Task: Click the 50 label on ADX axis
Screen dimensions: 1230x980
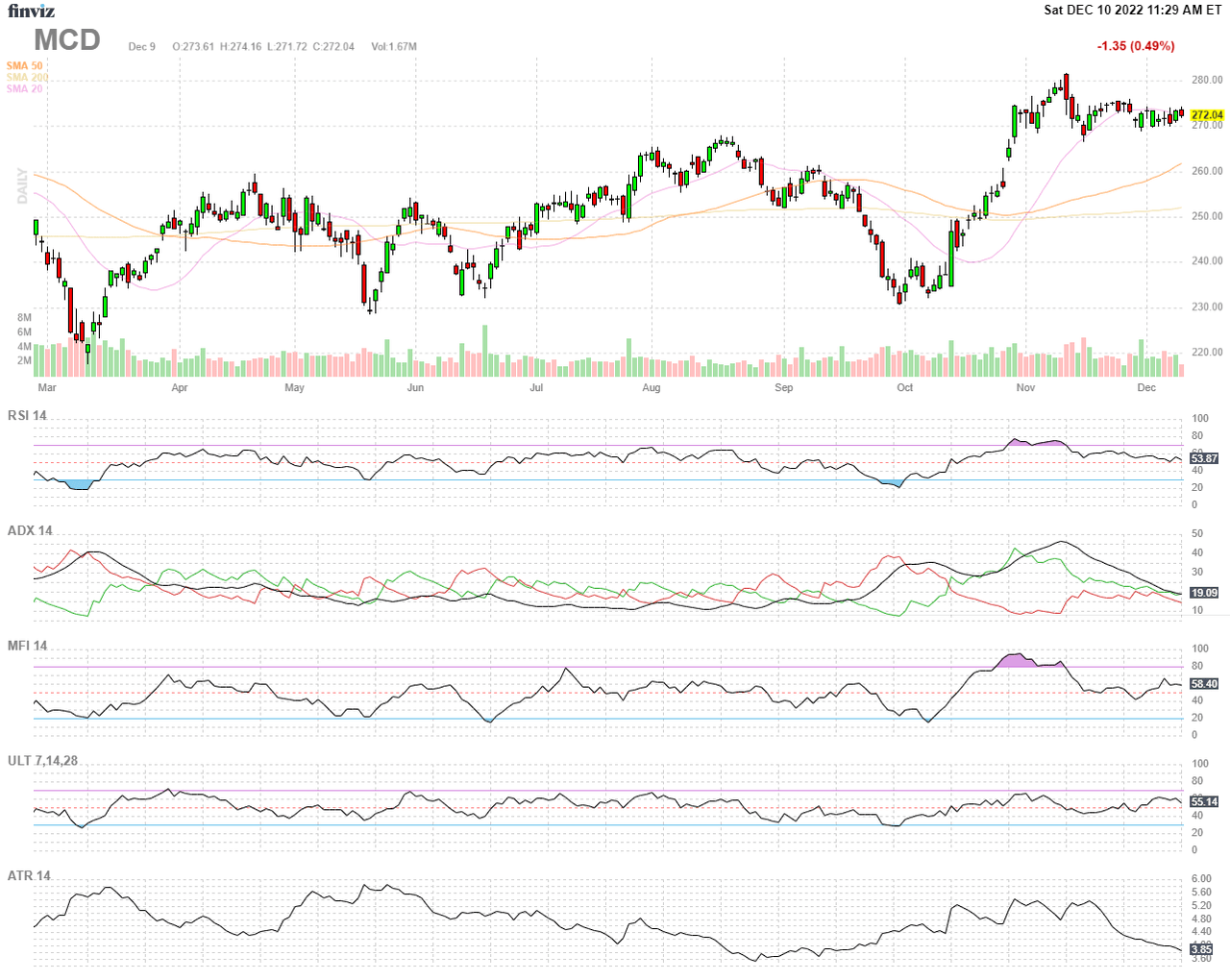Action: pyautogui.click(x=1197, y=534)
